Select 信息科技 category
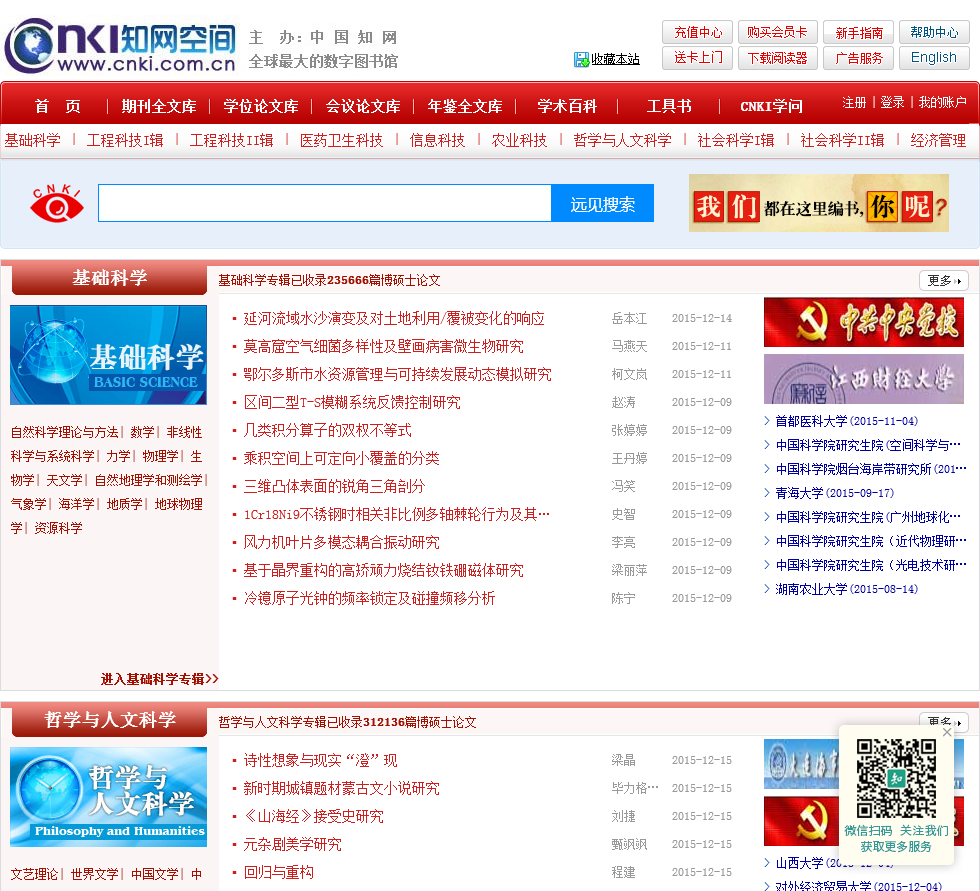The image size is (980, 891). click(x=437, y=141)
